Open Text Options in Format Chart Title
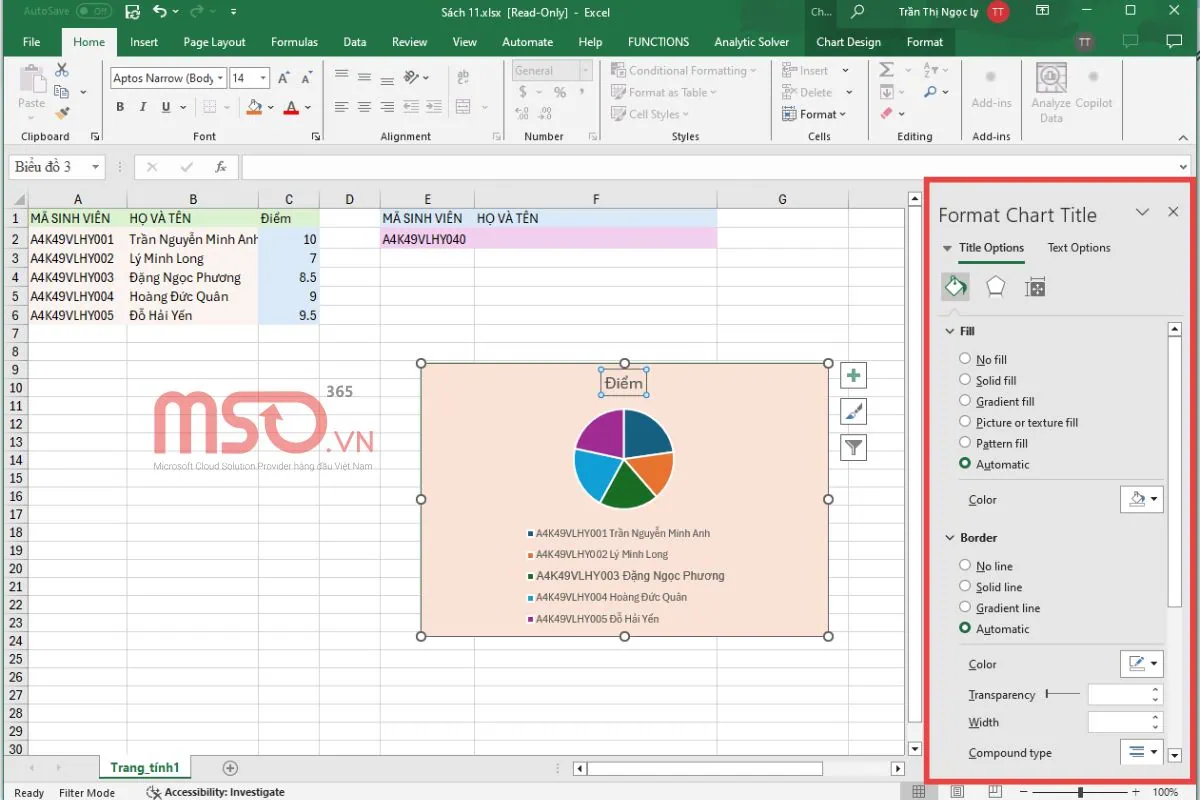This screenshot has width=1200, height=800. pos(1078,248)
